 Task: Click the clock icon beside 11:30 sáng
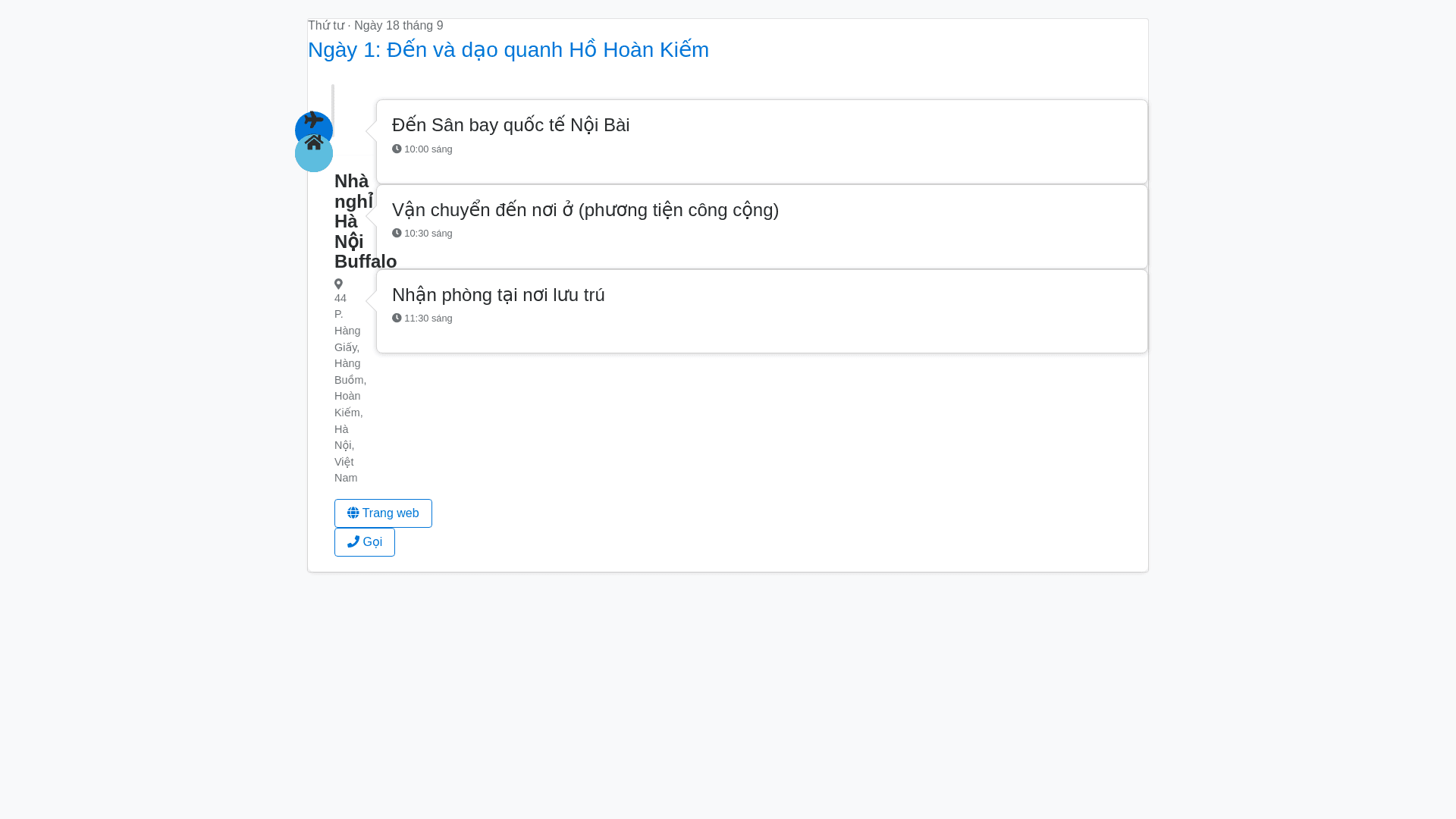397,318
